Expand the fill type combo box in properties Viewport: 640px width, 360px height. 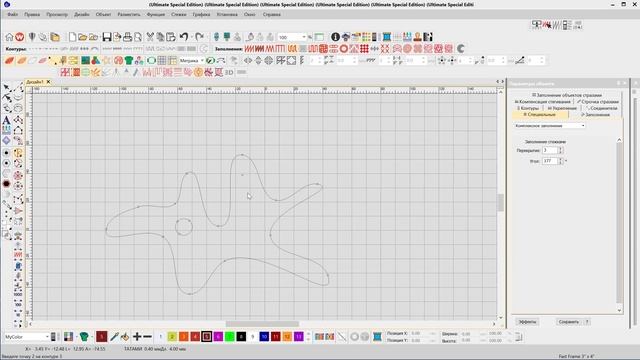tap(582, 126)
